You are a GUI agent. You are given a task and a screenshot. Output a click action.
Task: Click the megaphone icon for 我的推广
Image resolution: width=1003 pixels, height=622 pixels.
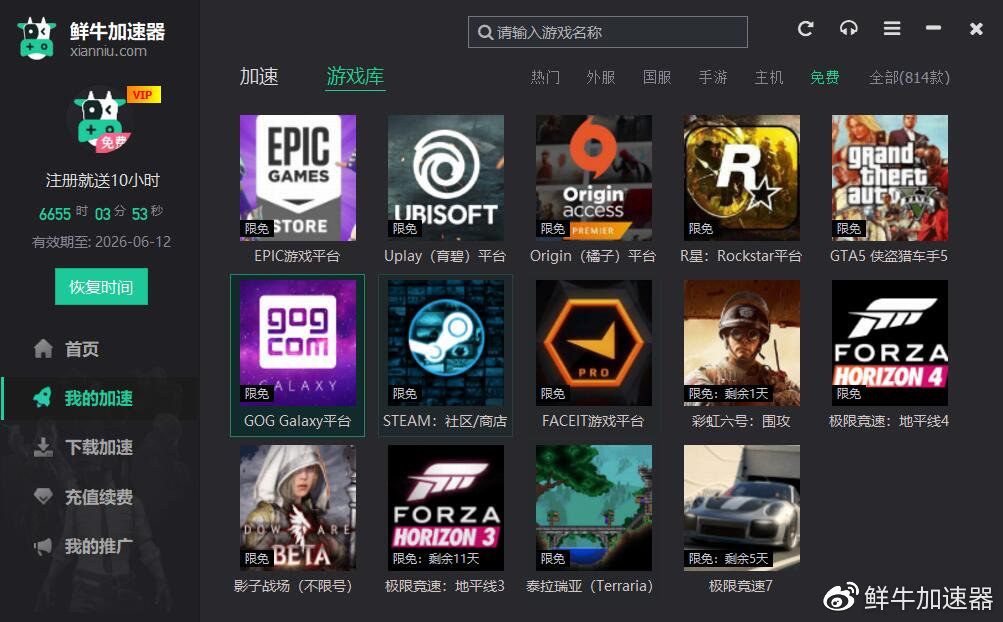point(43,546)
